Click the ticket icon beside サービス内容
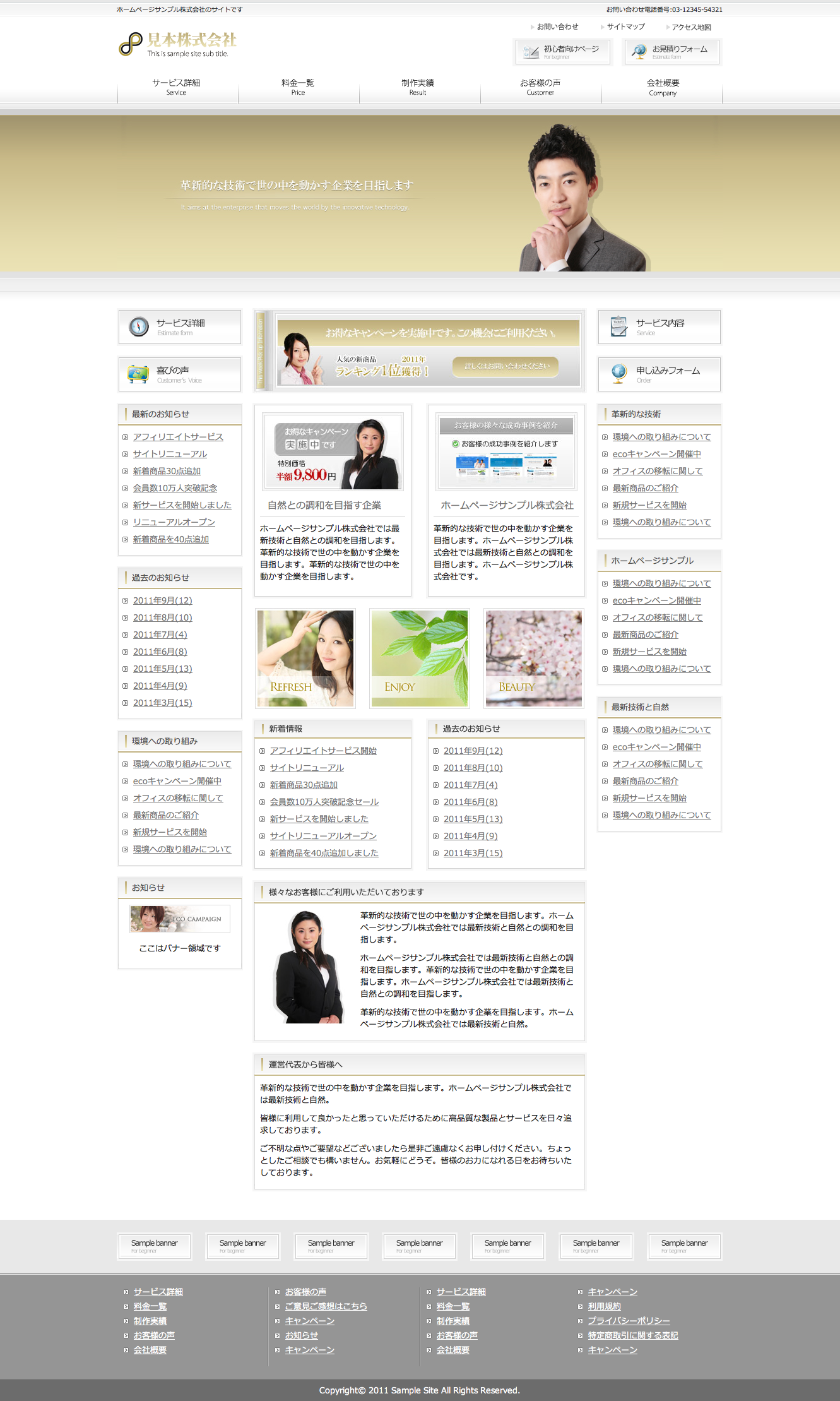The image size is (840, 1401). tap(618, 326)
